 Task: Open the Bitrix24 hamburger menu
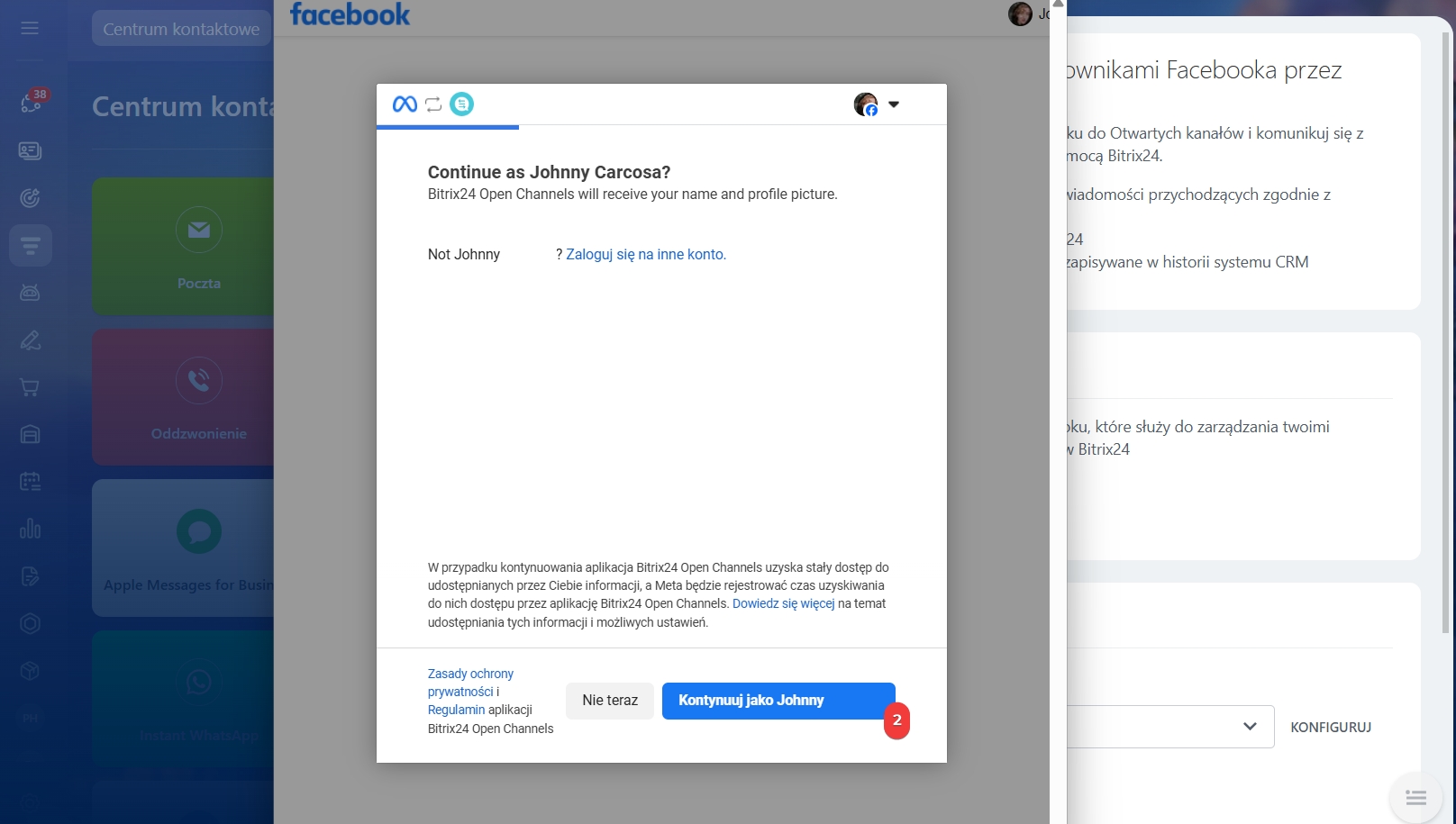click(30, 28)
